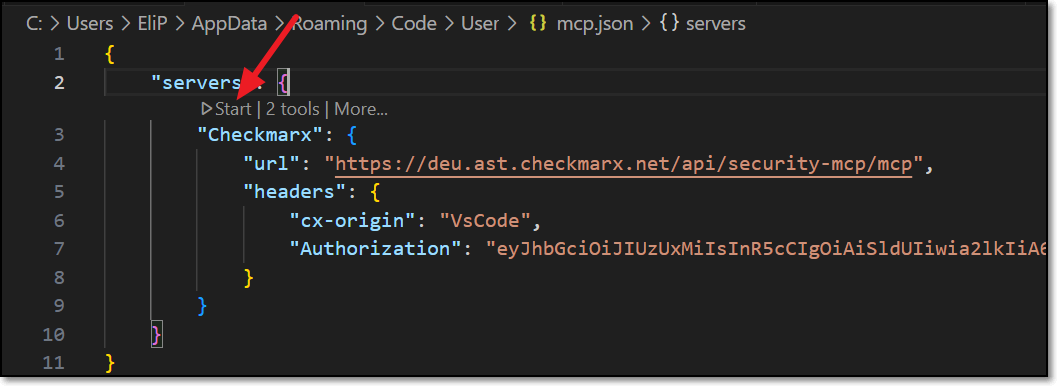Click line number 4 in the gutter
The image size is (1057, 386).
(x=59, y=164)
